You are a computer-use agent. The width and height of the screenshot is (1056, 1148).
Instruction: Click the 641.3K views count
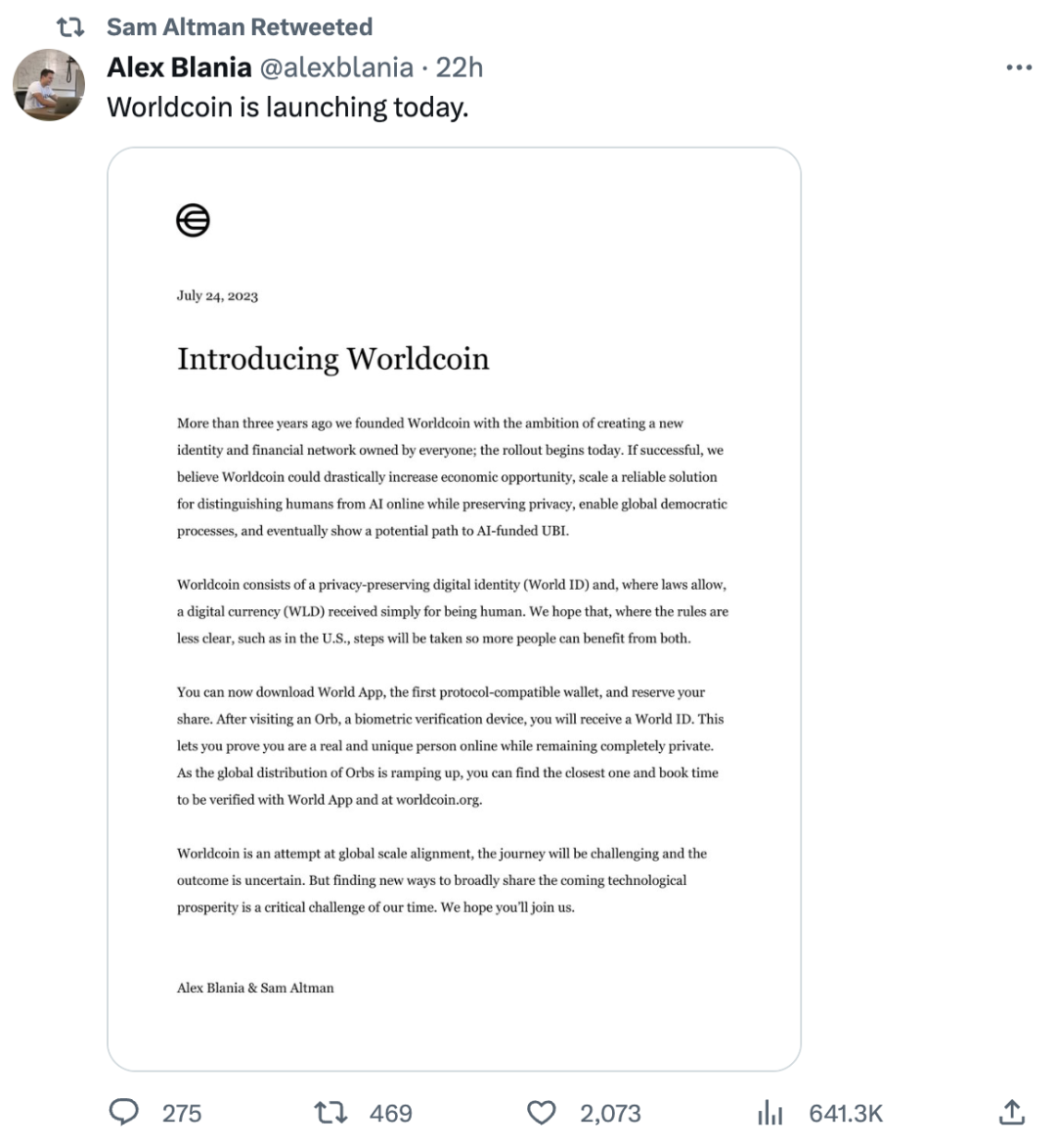tap(846, 1113)
